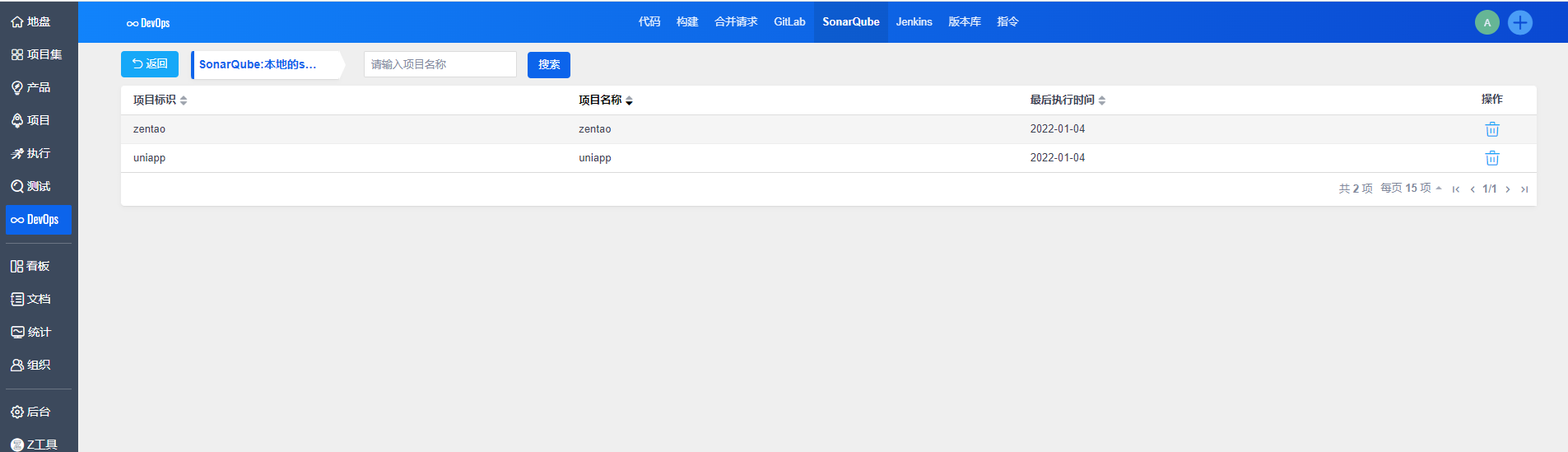Open 看板 kanban section

click(31, 266)
